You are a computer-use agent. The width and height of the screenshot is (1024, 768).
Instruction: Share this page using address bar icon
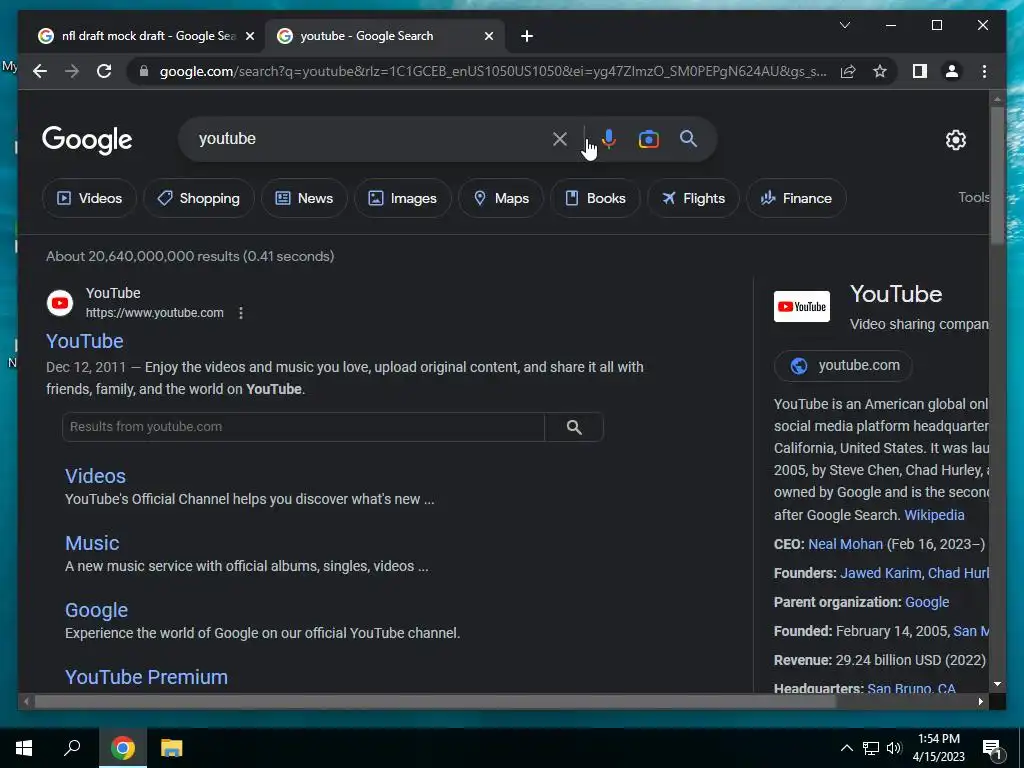pos(848,71)
